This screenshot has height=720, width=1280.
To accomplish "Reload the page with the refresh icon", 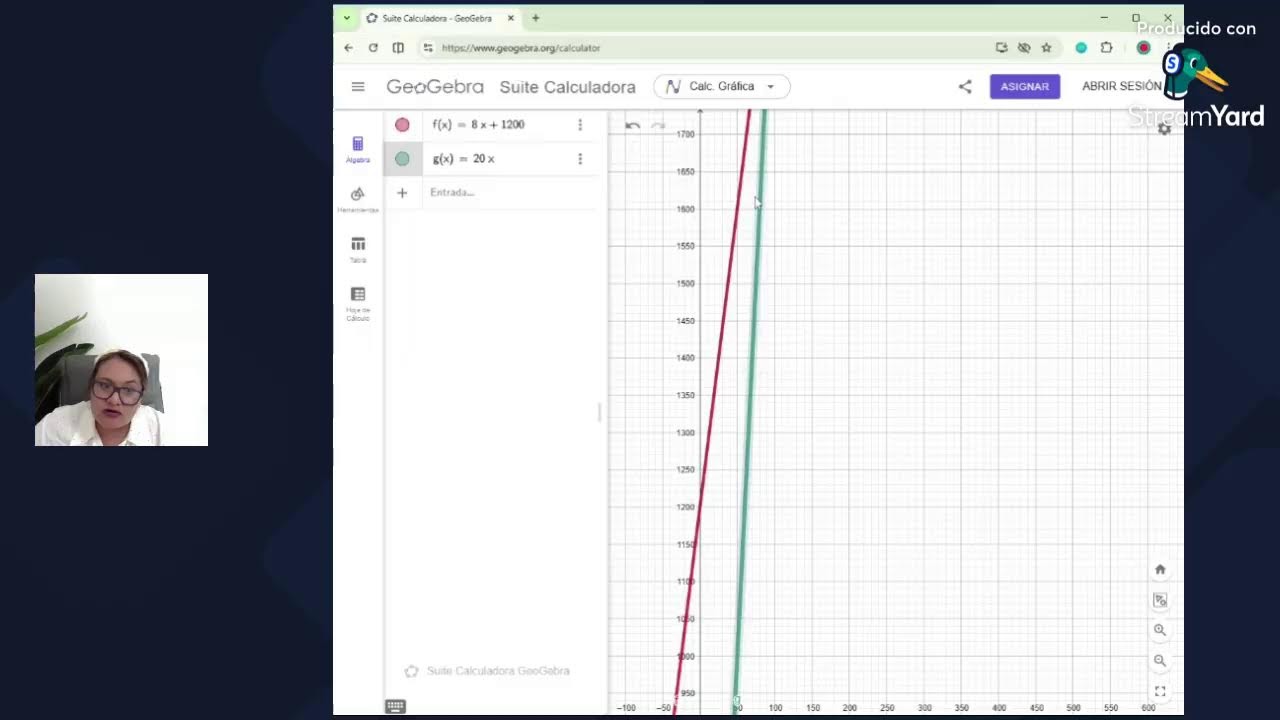I will pyautogui.click(x=373, y=48).
